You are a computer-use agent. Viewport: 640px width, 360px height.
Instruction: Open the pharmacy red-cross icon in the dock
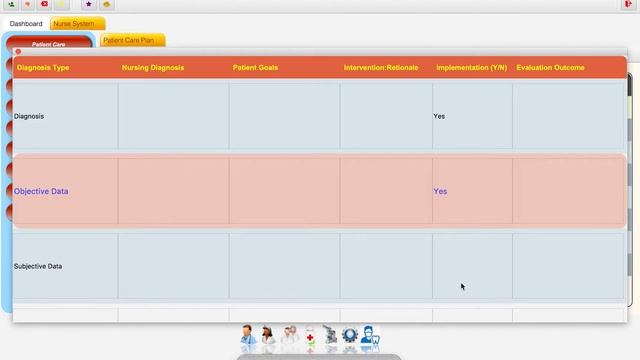[310, 336]
